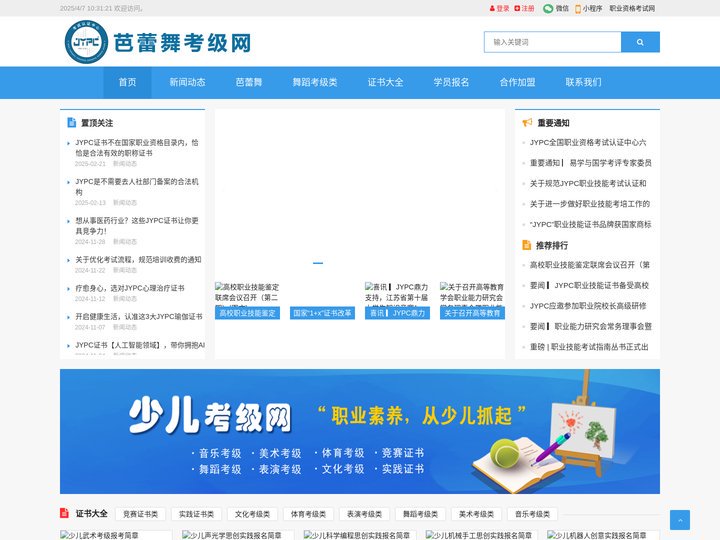The height and width of the screenshot is (540, 720).
Task: Open the 联系我们 navigation item
Action: click(583, 82)
